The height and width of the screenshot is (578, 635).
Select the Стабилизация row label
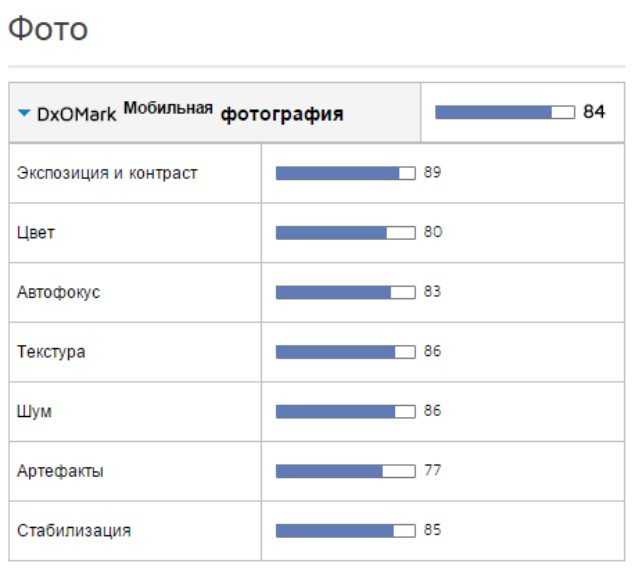[74, 530]
